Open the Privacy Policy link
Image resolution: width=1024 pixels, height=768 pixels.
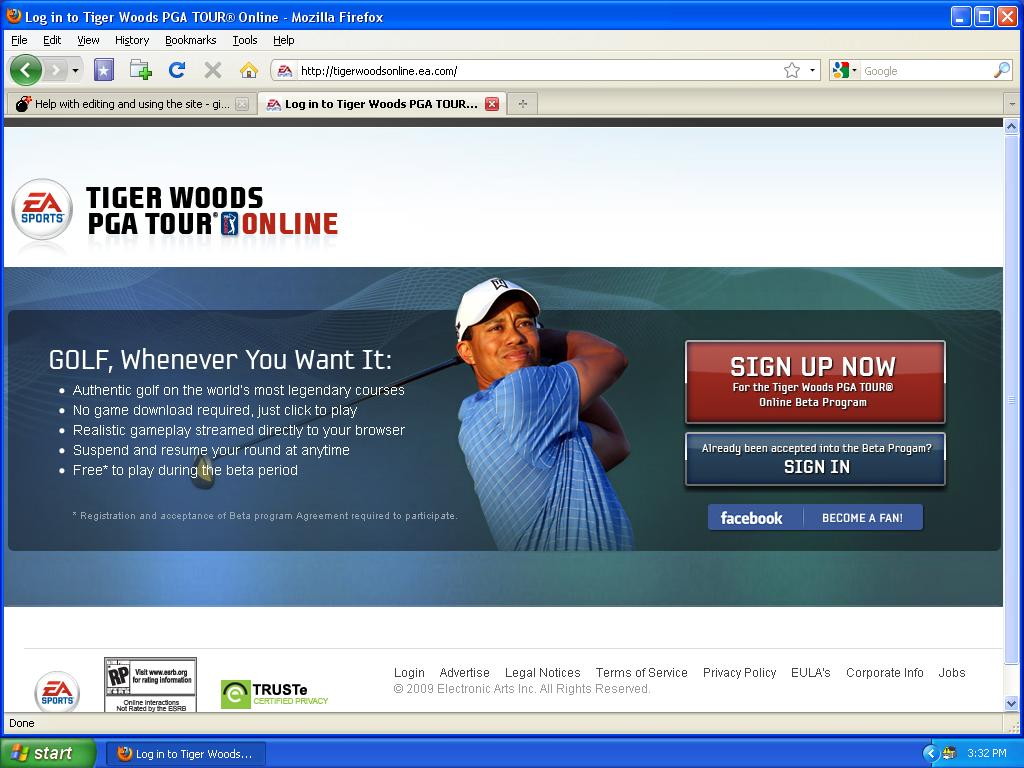[x=739, y=673]
